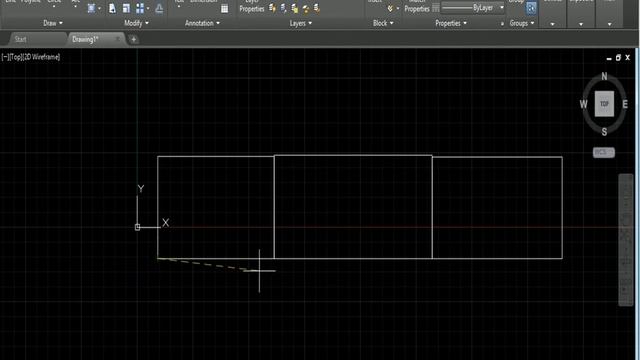The image size is (640, 360).
Task: Click Match Properties
Action: tap(417, 7)
